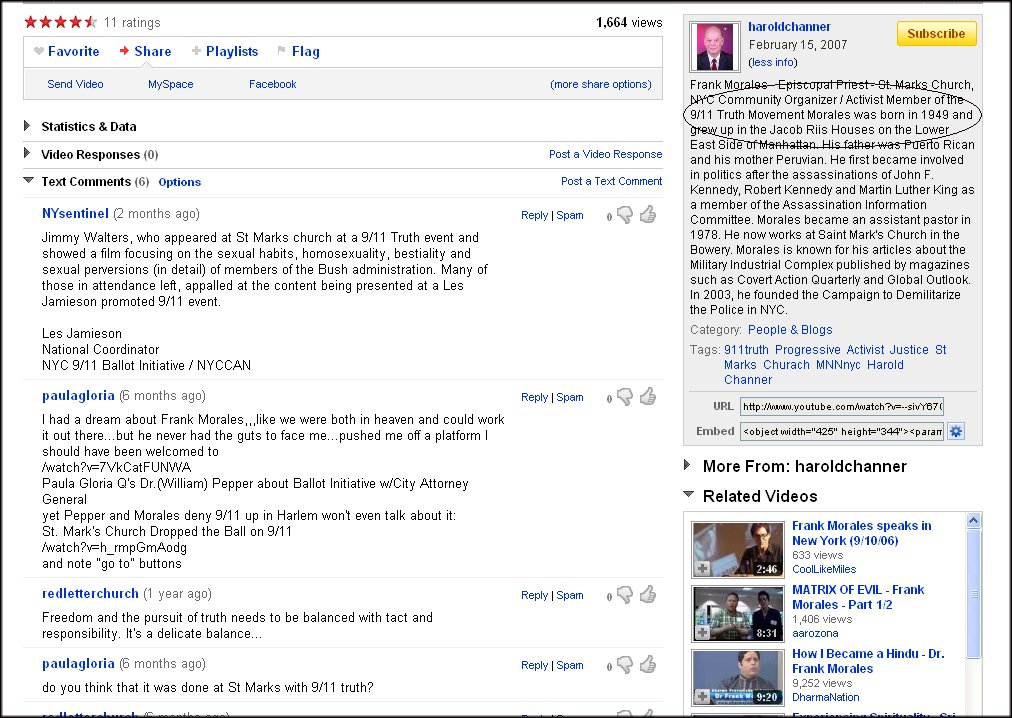
Task: Open (more share options)
Action: tap(601, 84)
